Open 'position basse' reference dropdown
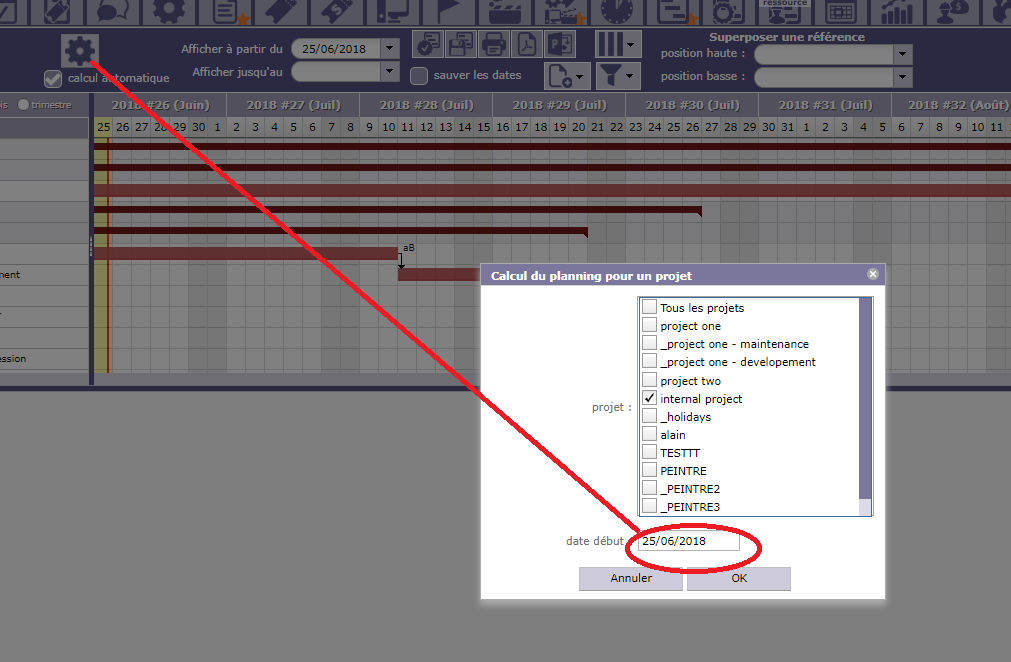The height and width of the screenshot is (662, 1011). [903, 77]
